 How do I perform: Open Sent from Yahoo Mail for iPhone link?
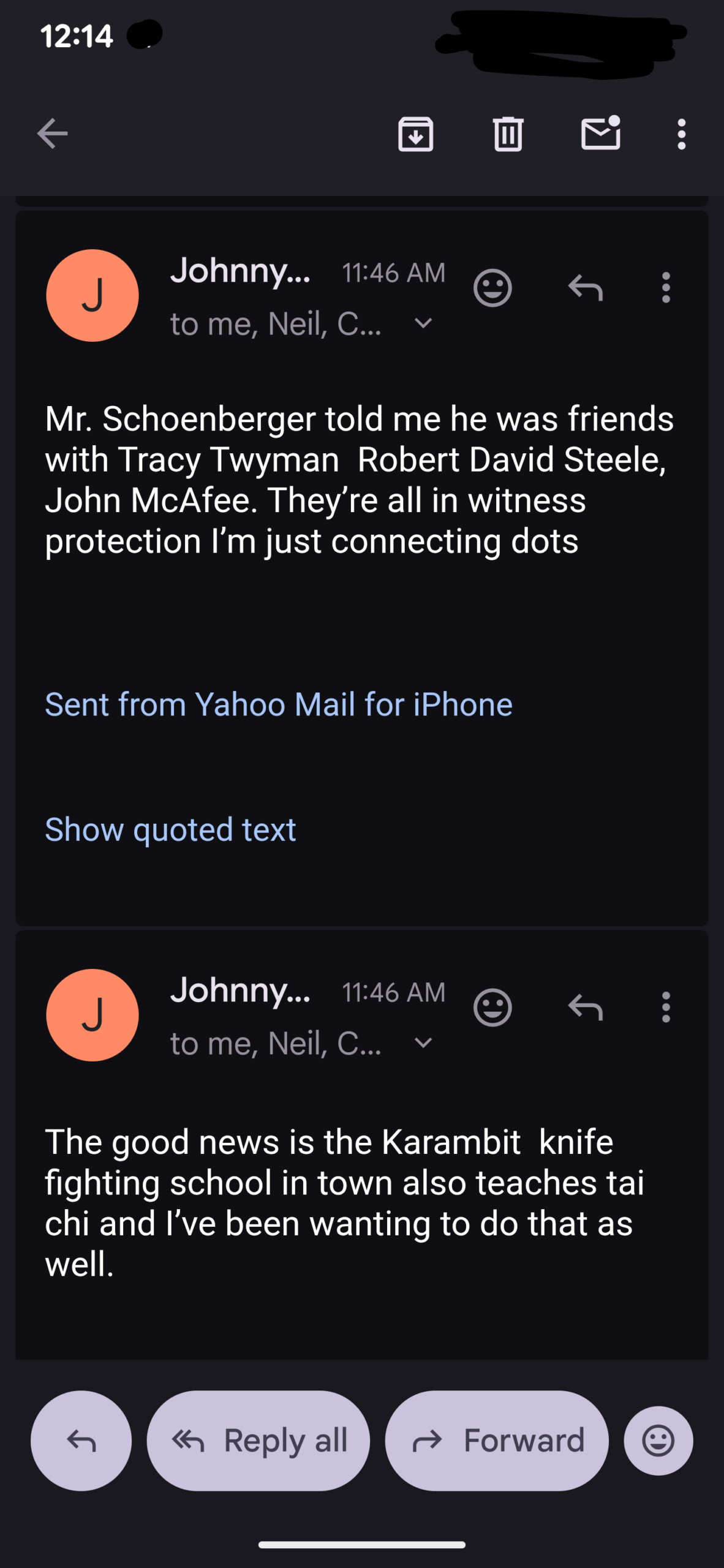click(279, 704)
